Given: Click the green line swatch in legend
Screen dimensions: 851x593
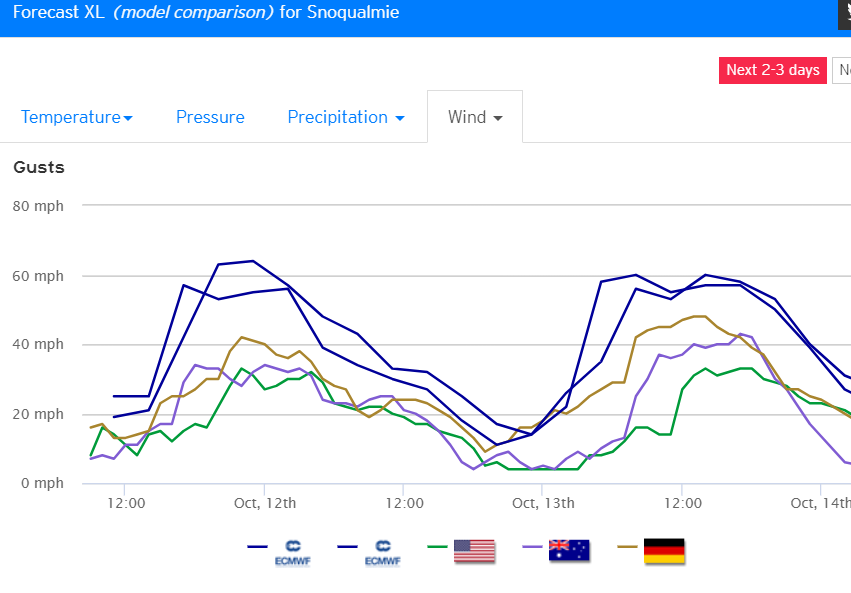Looking at the screenshot, I should (x=436, y=547).
